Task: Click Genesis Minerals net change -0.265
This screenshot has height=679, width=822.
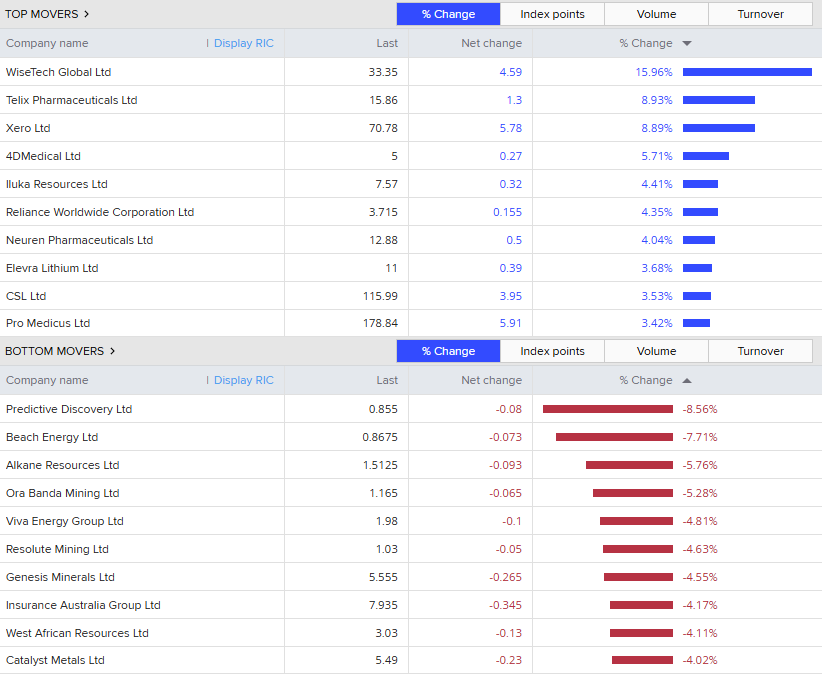Action: pyautogui.click(x=505, y=577)
